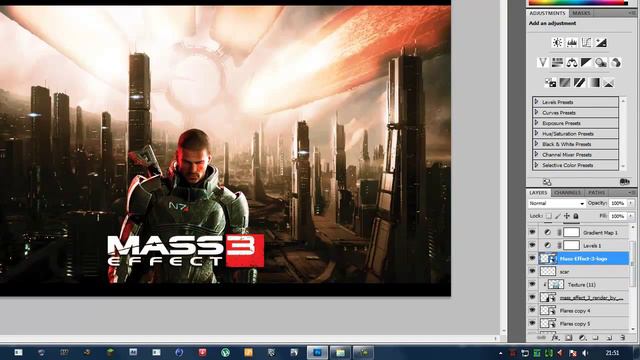Toggle lock image pixels brush icon
This screenshot has height=360, width=640.
pyautogui.click(x=558, y=216)
